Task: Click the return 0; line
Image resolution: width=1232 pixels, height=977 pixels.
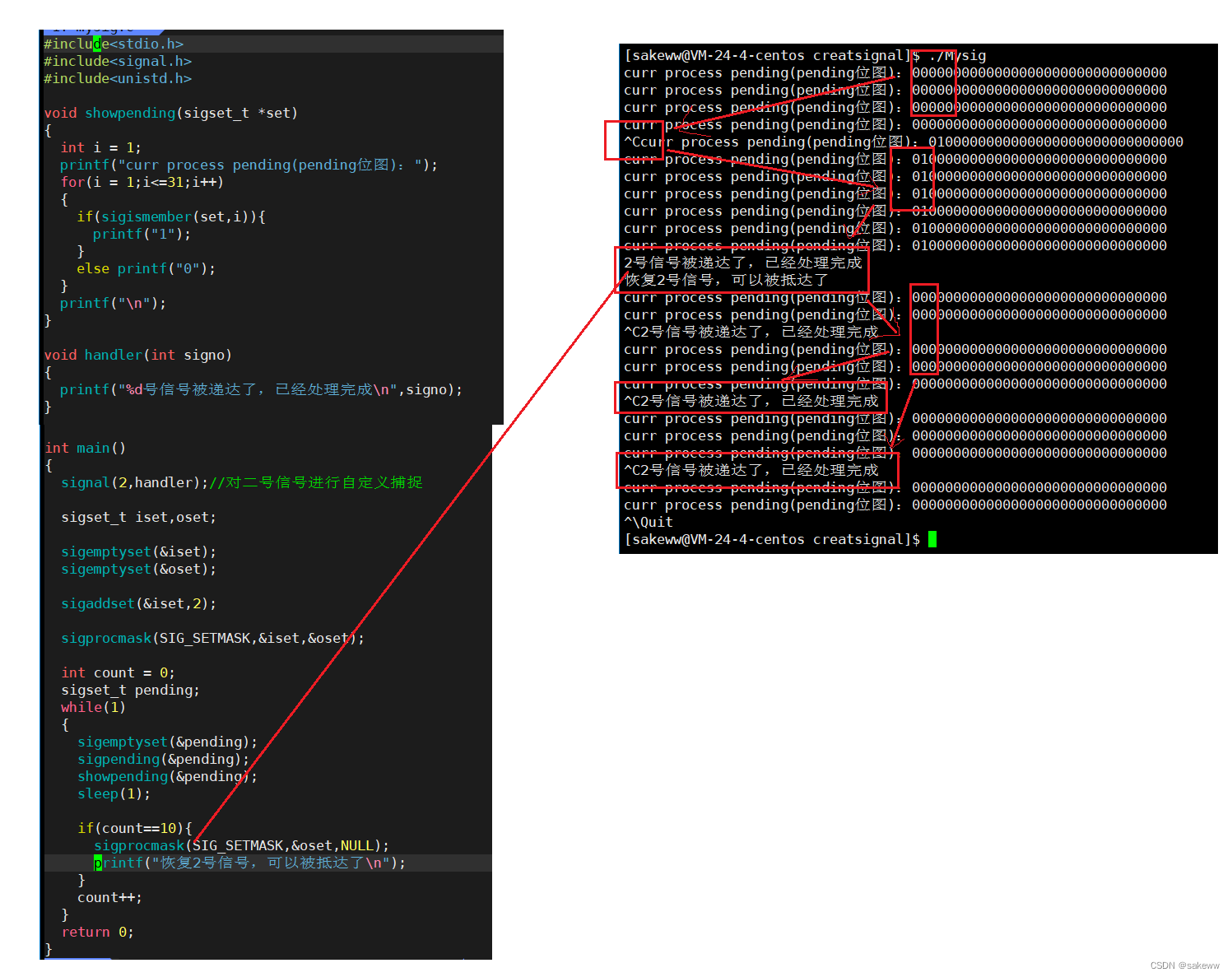Action: tap(97, 932)
